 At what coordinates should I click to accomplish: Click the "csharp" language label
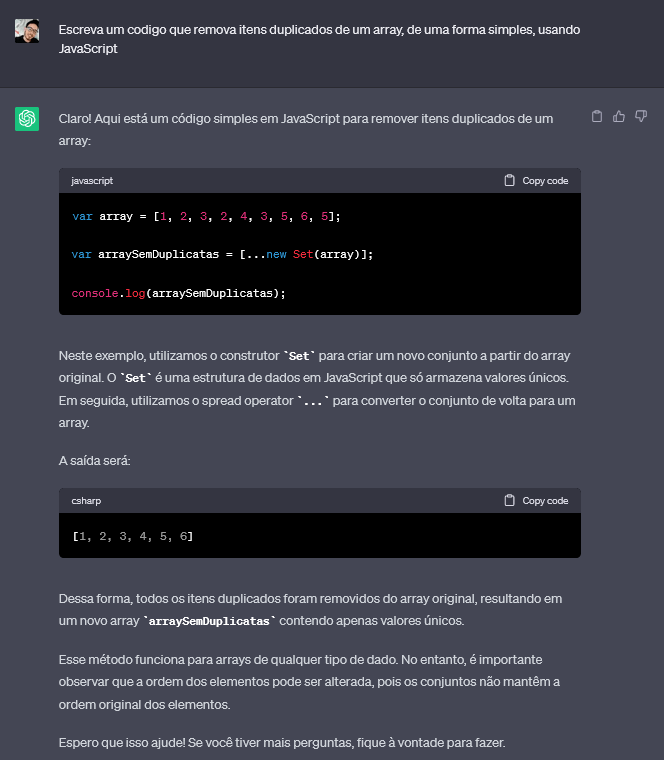(x=86, y=500)
